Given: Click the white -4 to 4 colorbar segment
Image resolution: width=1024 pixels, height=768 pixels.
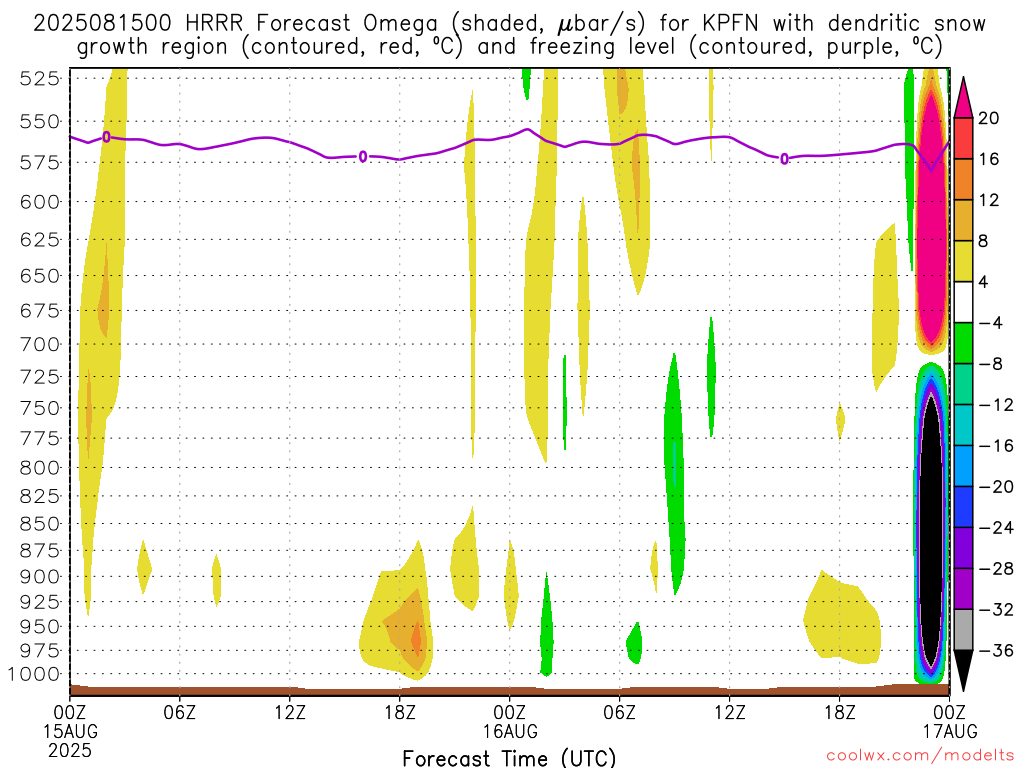Looking at the screenshot, I should pyautogui.click(x=963, y=302).
